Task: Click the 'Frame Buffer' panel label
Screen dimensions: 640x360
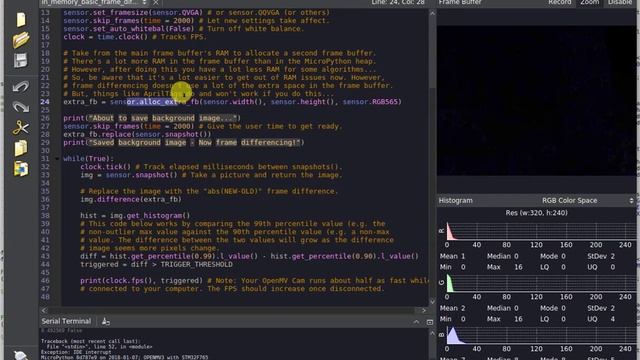Action: [x=460, y=2]
